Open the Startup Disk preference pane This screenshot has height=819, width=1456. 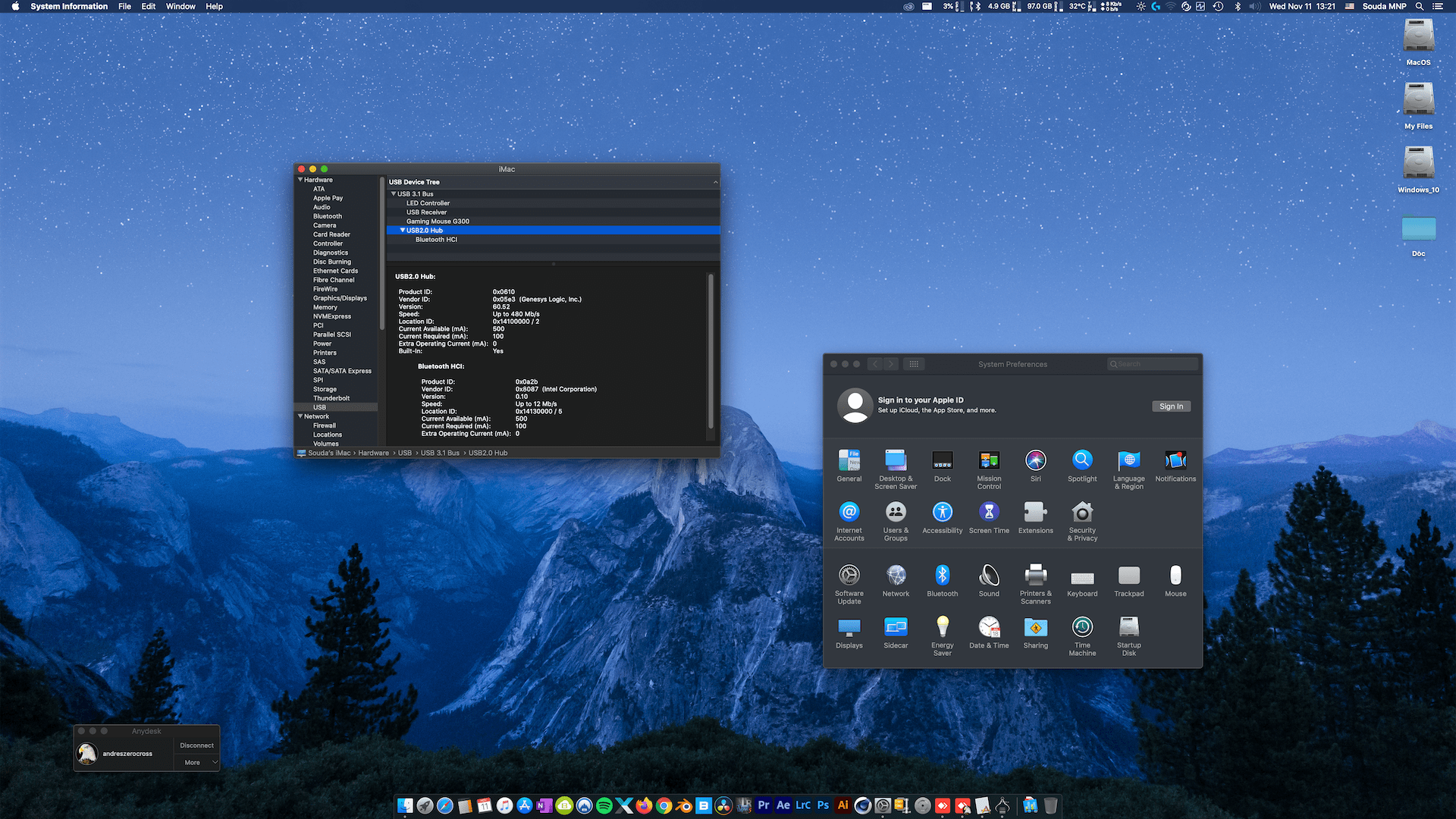[1128, 627]
